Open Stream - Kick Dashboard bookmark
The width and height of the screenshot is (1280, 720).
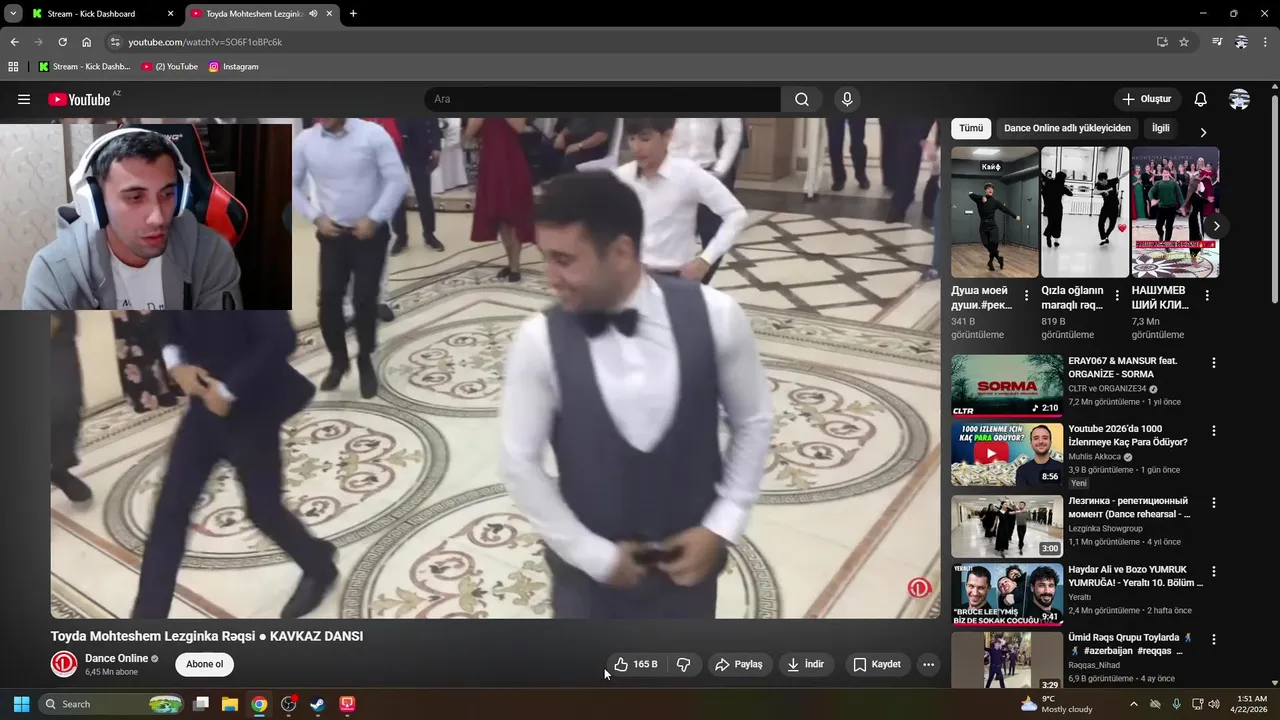click(x=84, y=67)
